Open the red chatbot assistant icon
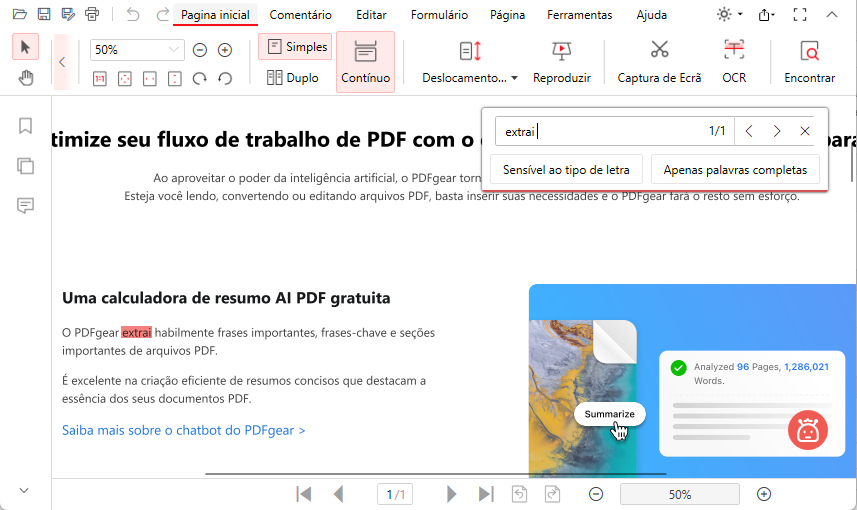The height and width of the screenshot is (510, 857). tap(808, 430)
